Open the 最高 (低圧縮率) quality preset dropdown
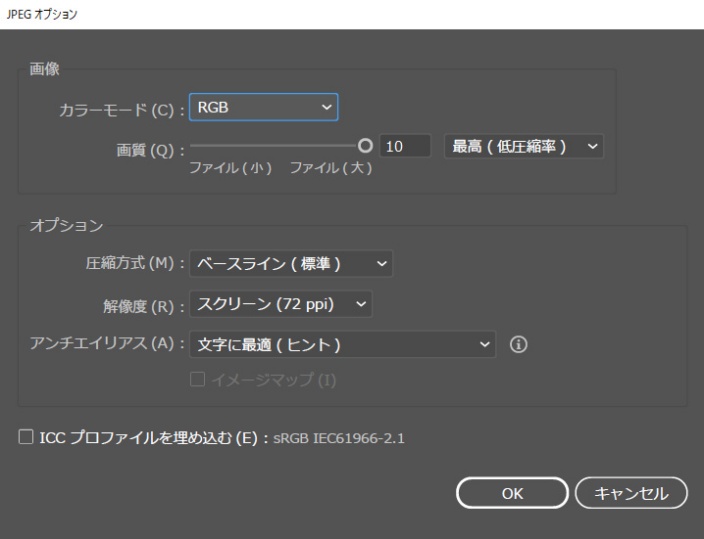Screen dimensions: 704x539 (x=524, y=146)
